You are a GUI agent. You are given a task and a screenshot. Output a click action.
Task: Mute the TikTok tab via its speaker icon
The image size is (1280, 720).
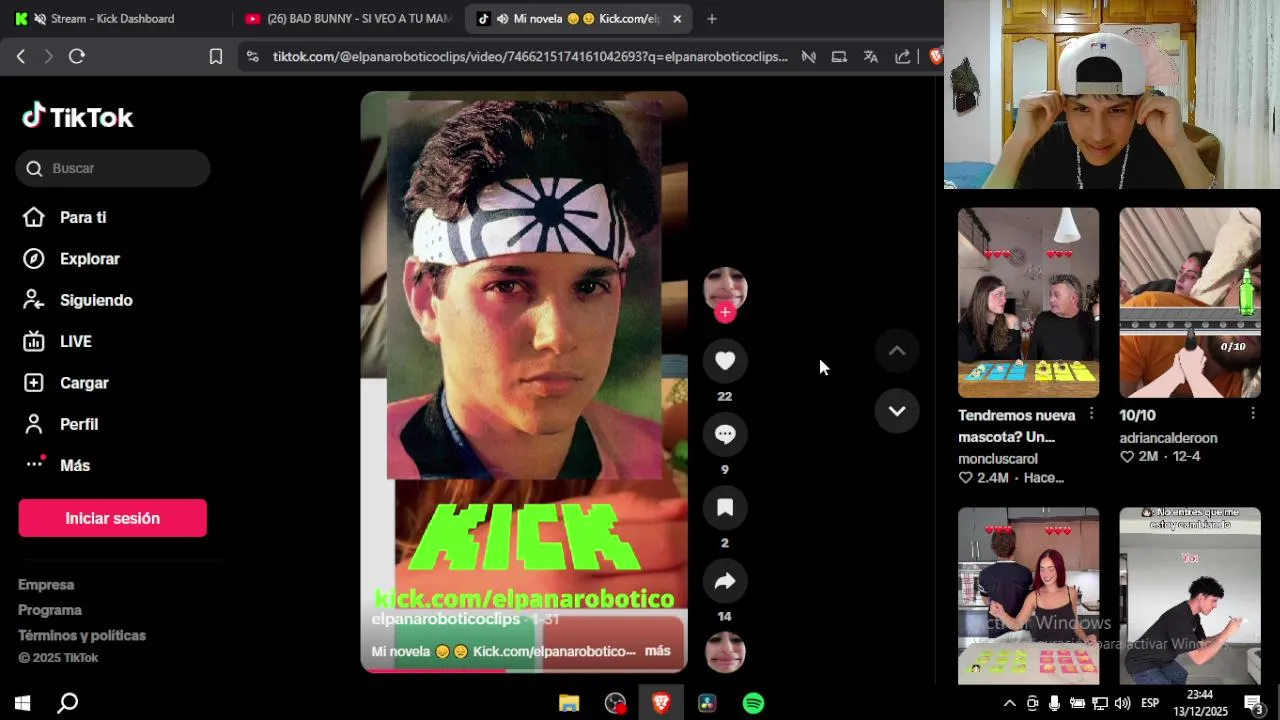[x=502, y=19]
